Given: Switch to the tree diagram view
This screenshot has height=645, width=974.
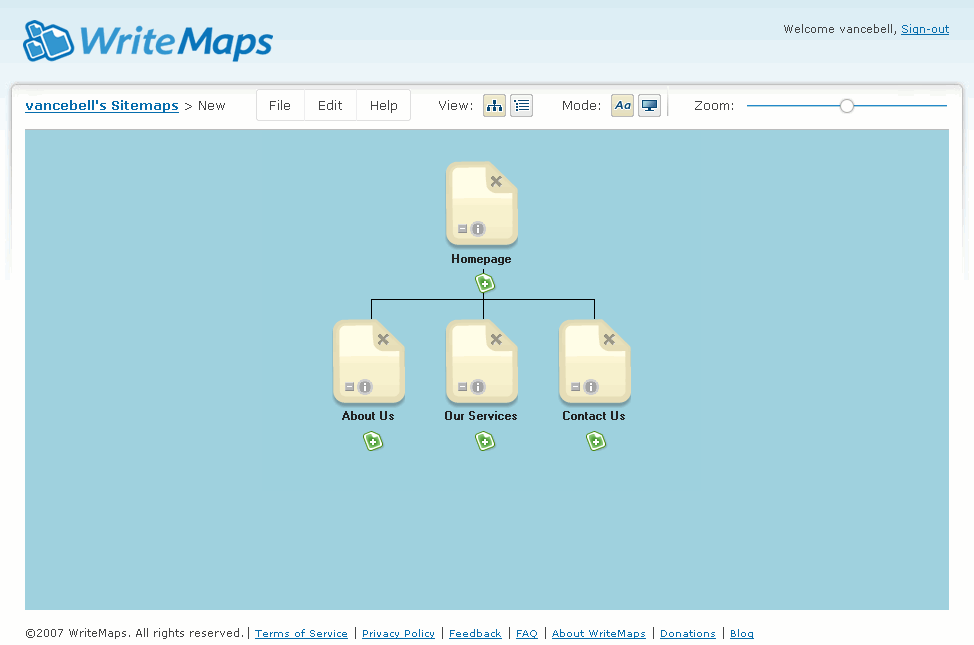Looking at the screenshot, I should coord(494,106).
